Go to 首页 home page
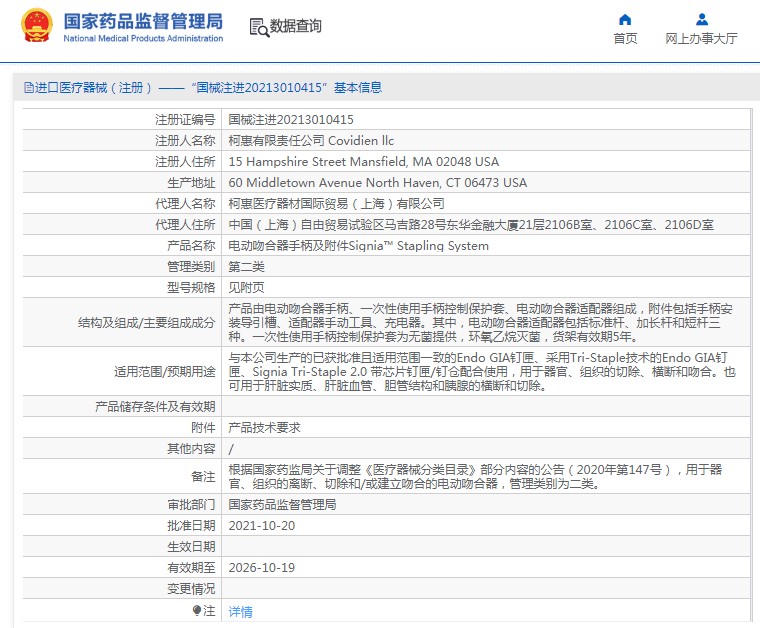Viewport: 760px width, 628px height. pos(625,38)
